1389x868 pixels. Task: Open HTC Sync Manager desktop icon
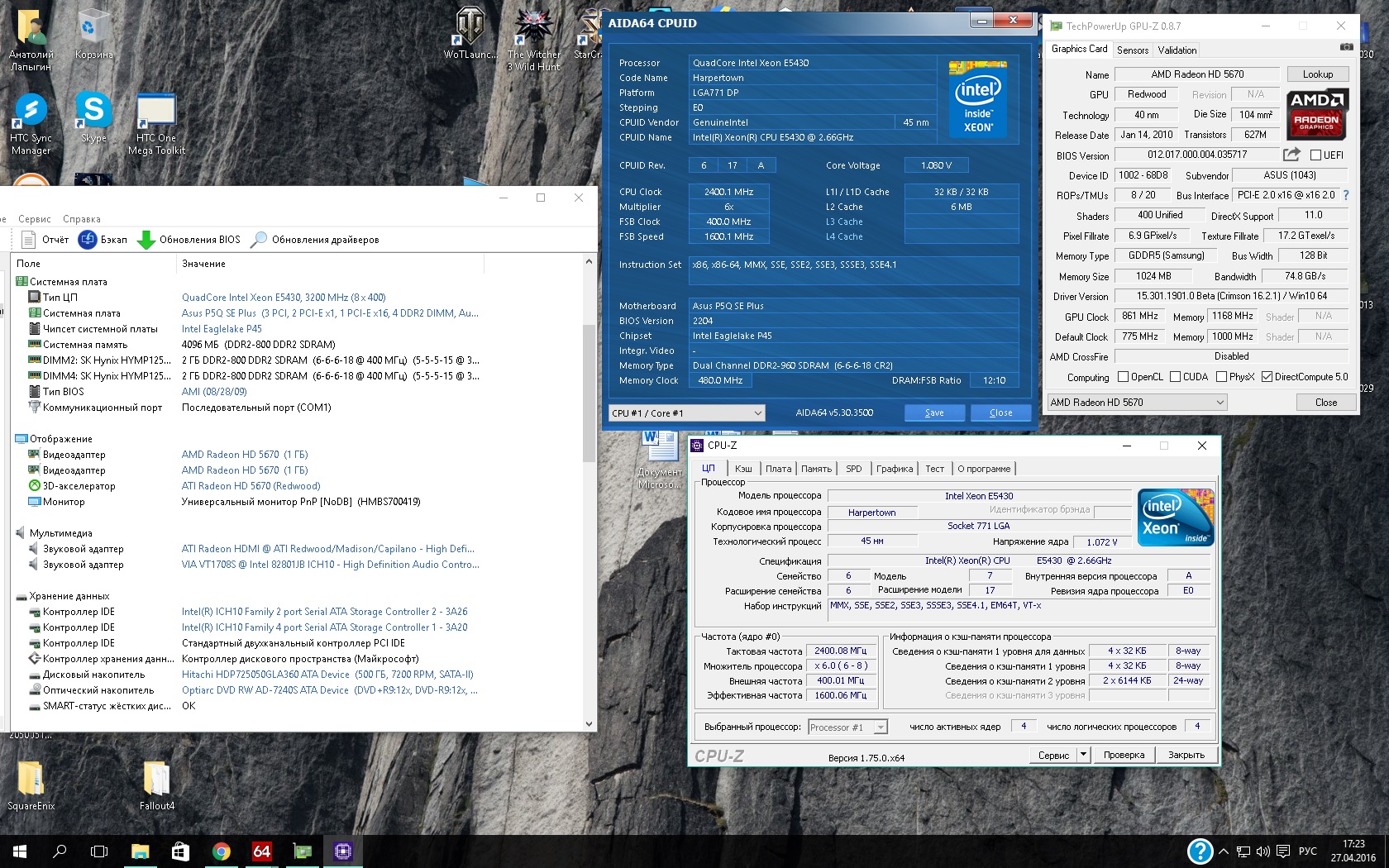31,123
